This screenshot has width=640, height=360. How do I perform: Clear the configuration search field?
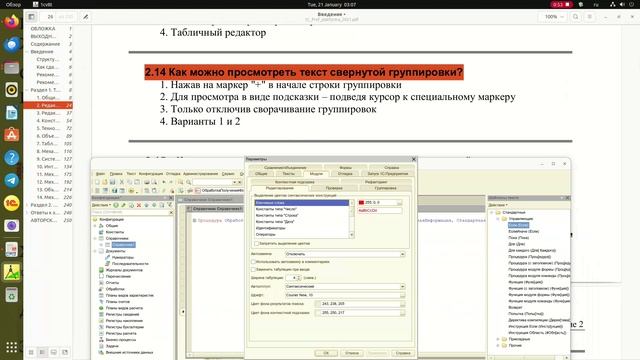(x=171, y=213)
